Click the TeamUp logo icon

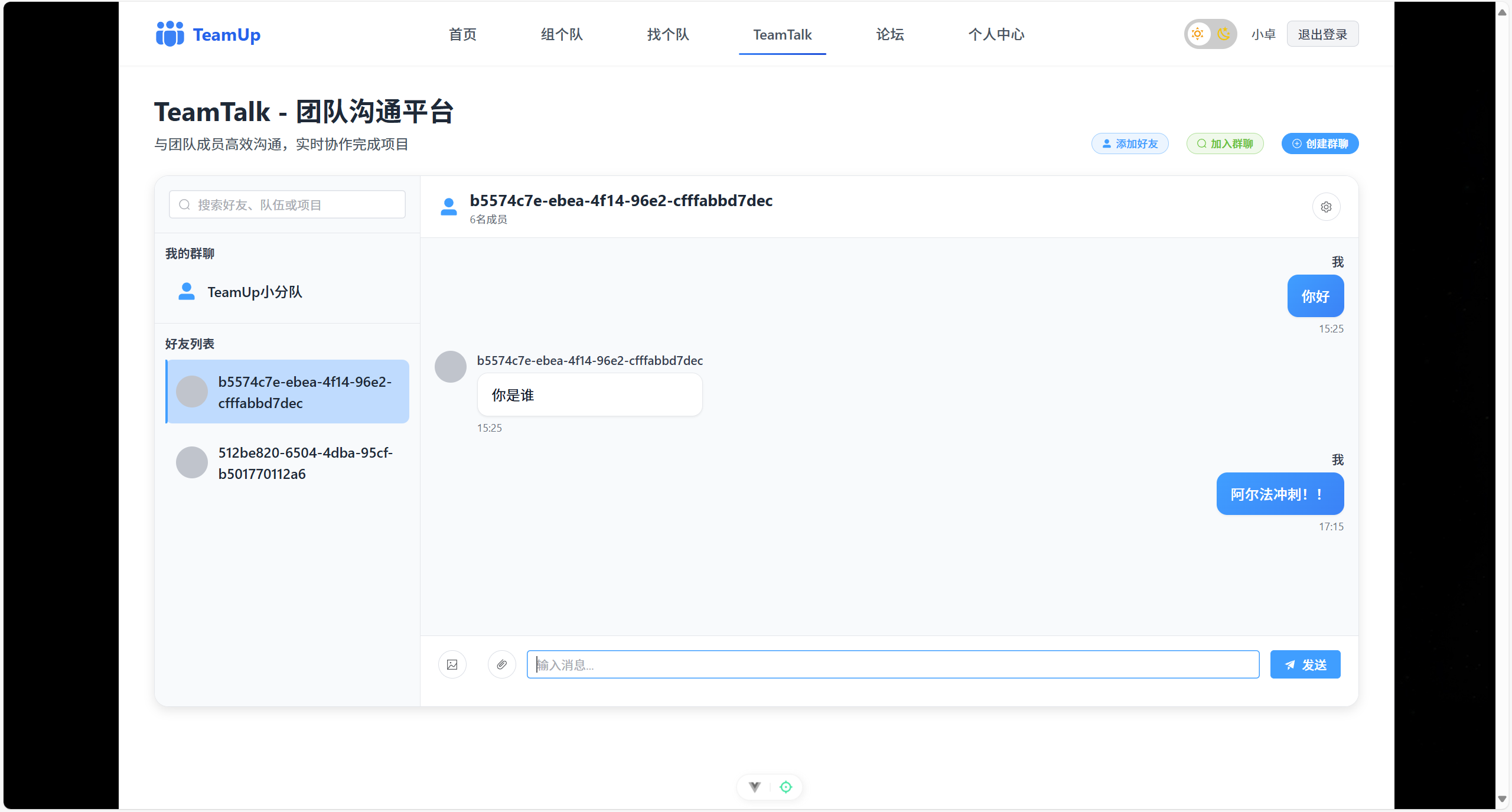click(x=169, y=34)
